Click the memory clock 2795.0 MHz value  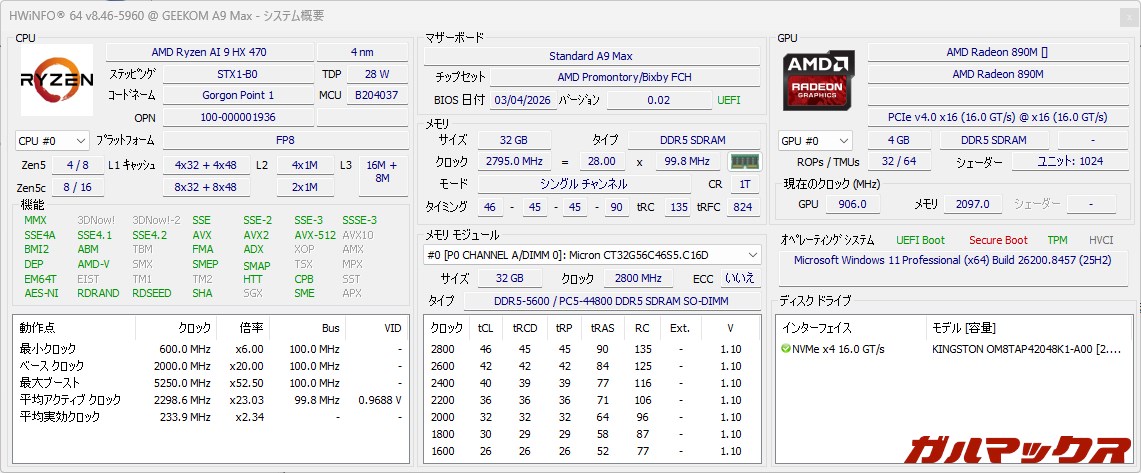(514, 162)
